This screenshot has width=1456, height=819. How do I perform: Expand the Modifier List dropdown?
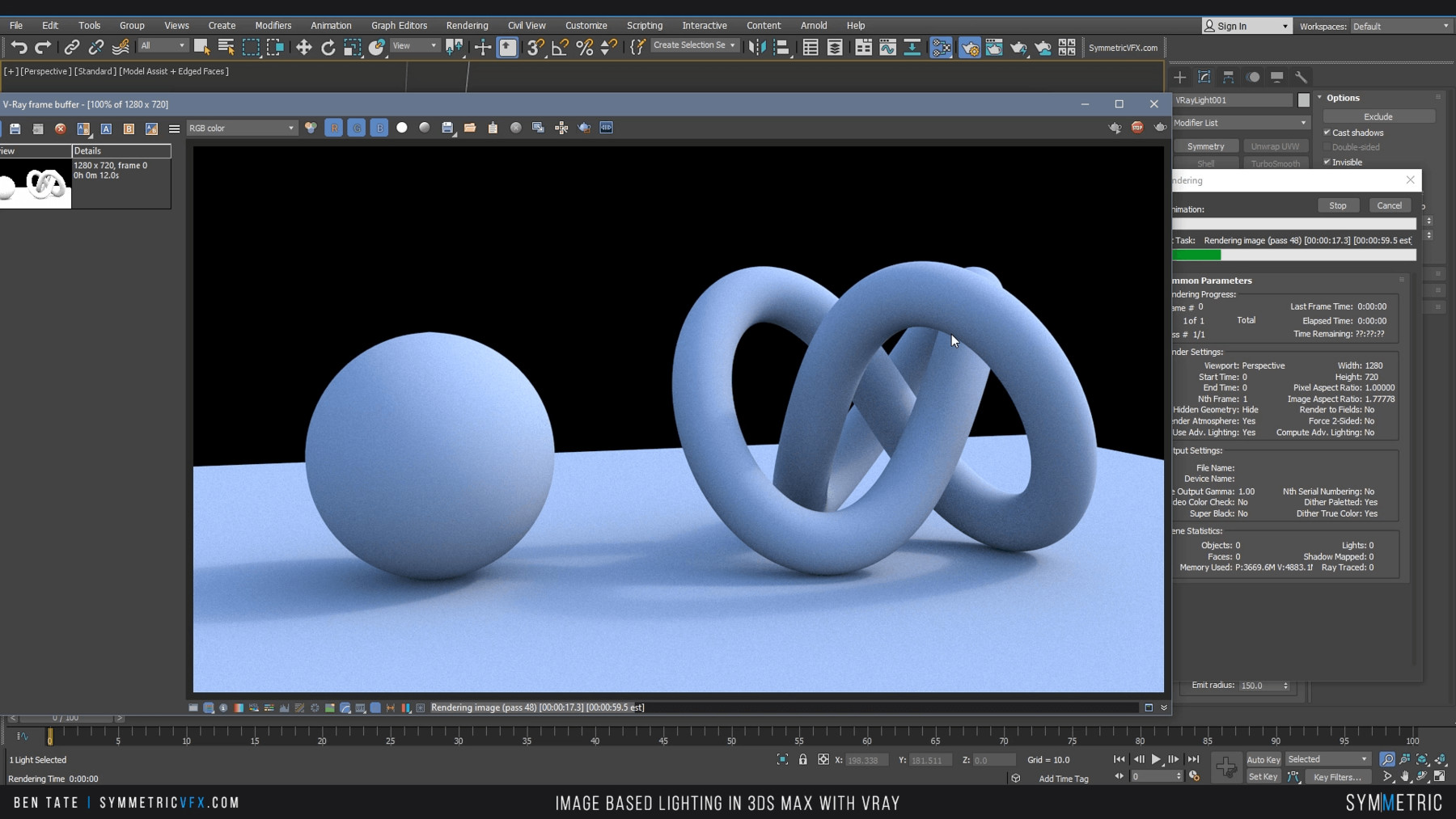pyautogui.click(x=1239, y=123)
